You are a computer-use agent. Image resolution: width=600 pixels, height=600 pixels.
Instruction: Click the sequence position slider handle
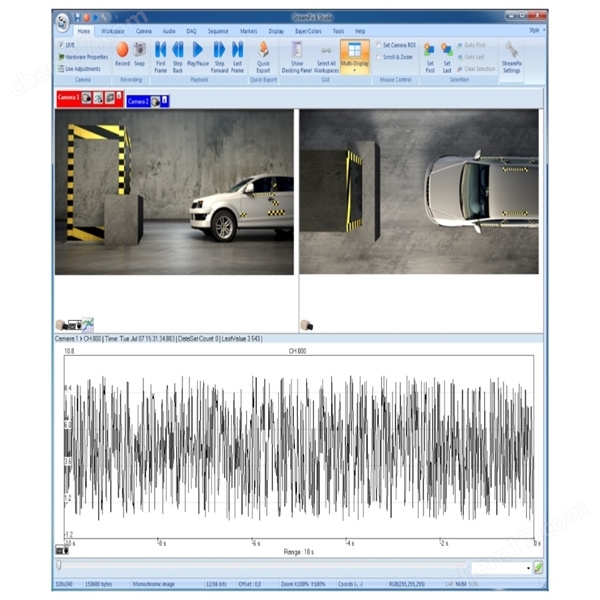click(59, 565)
